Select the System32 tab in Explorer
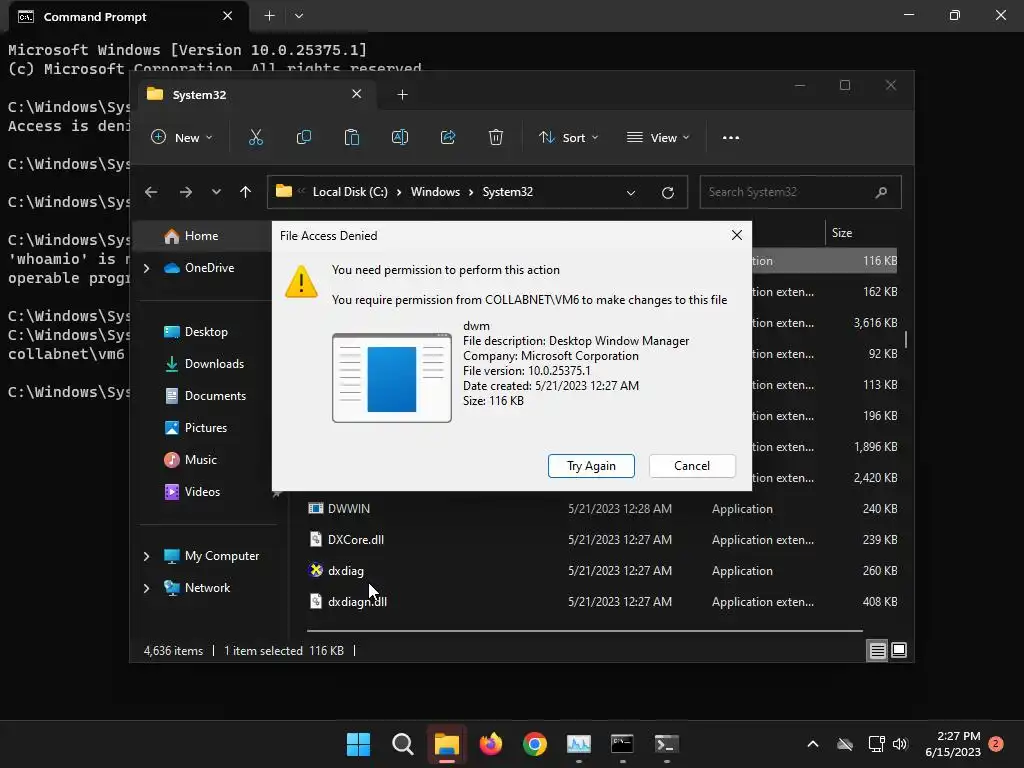The height and width of the screenshot is (768, 1024). pyautogui.click(x=255, y=95)
